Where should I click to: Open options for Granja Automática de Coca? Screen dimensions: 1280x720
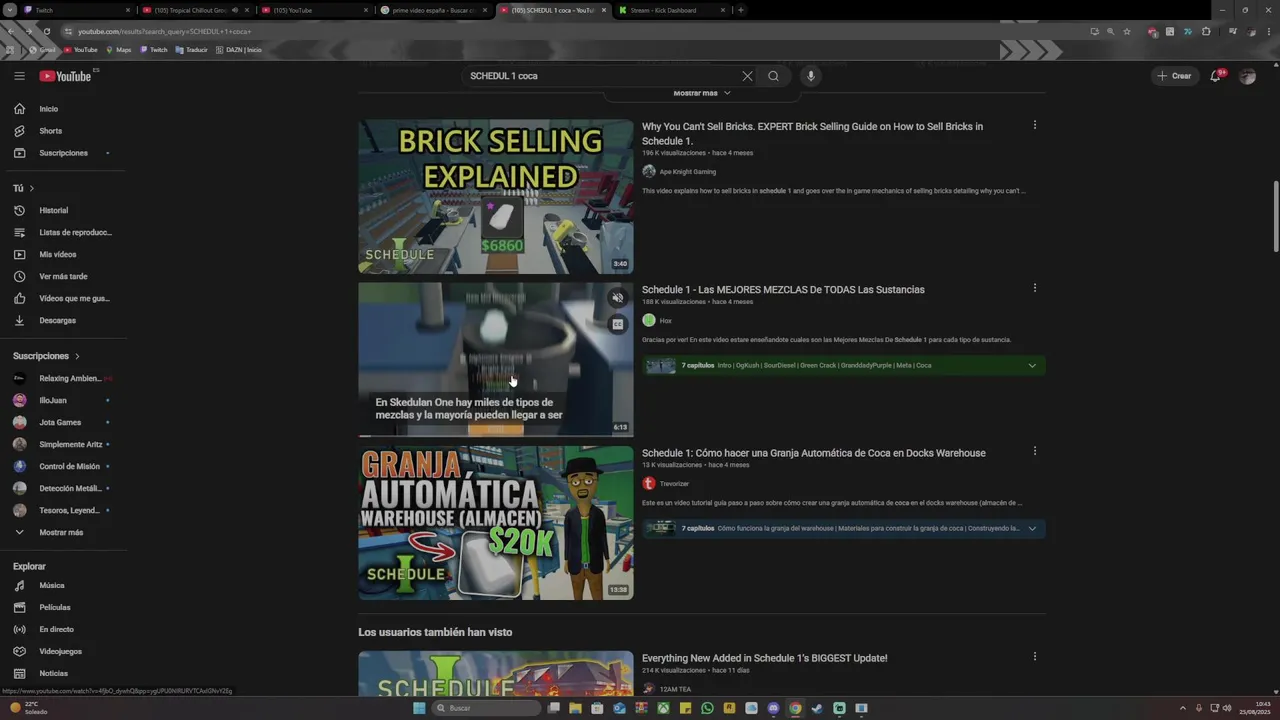[x=1035, y=451]
